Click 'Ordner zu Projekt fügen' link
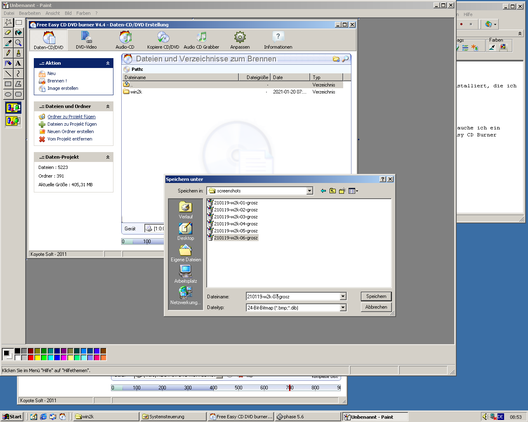Screen dimensions: 528x422 click(x=71, y=117)
